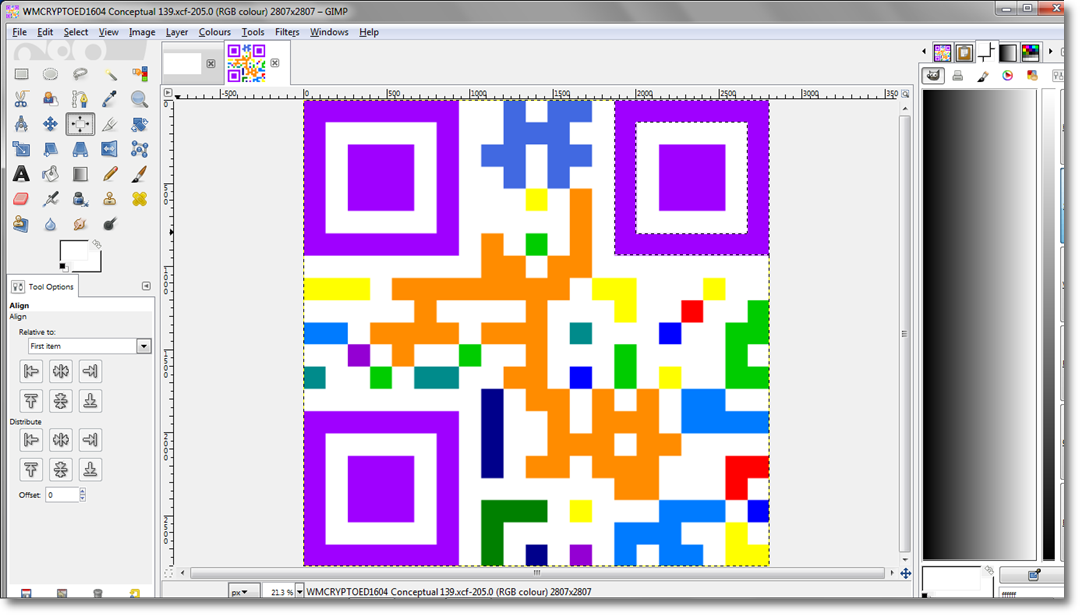Select the Rotate tool
The image size is (1080, 615).
point(140,124)
